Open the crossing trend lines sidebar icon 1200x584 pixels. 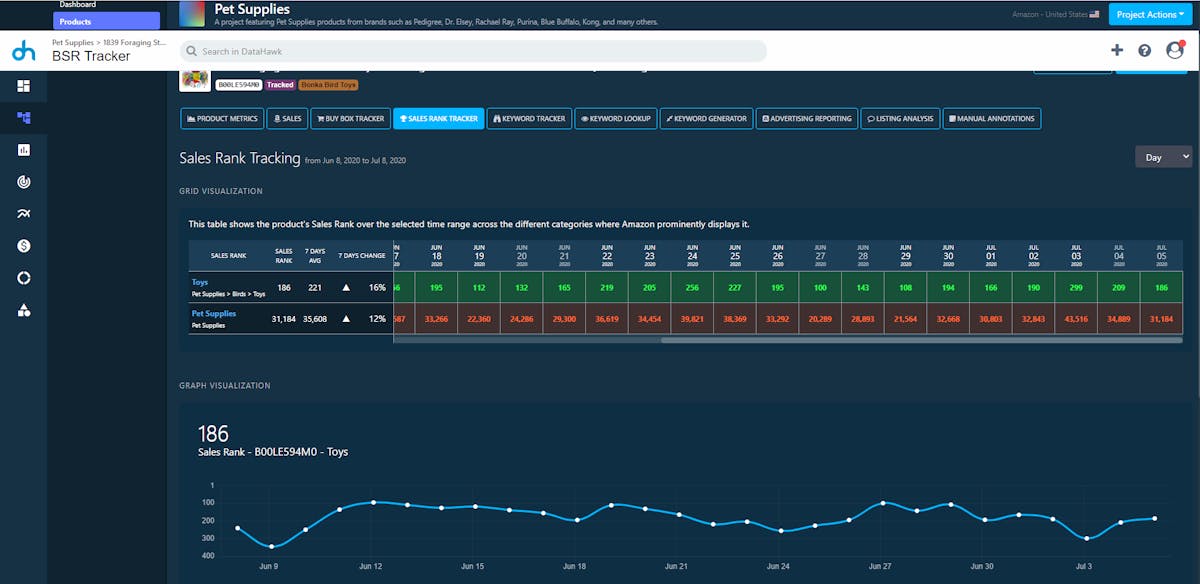[x=23, y=214]
